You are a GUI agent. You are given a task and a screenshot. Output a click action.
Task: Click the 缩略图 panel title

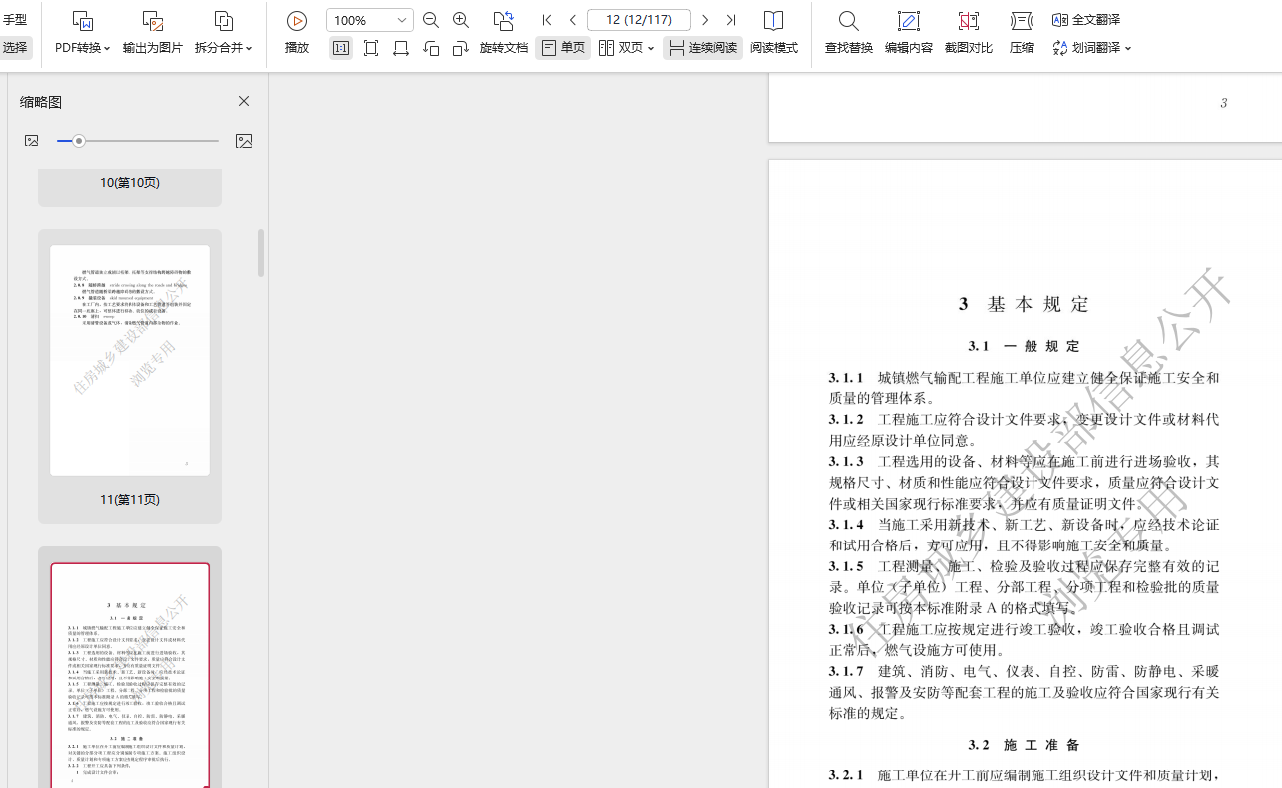pyautogui.click(x=41, y=102)
